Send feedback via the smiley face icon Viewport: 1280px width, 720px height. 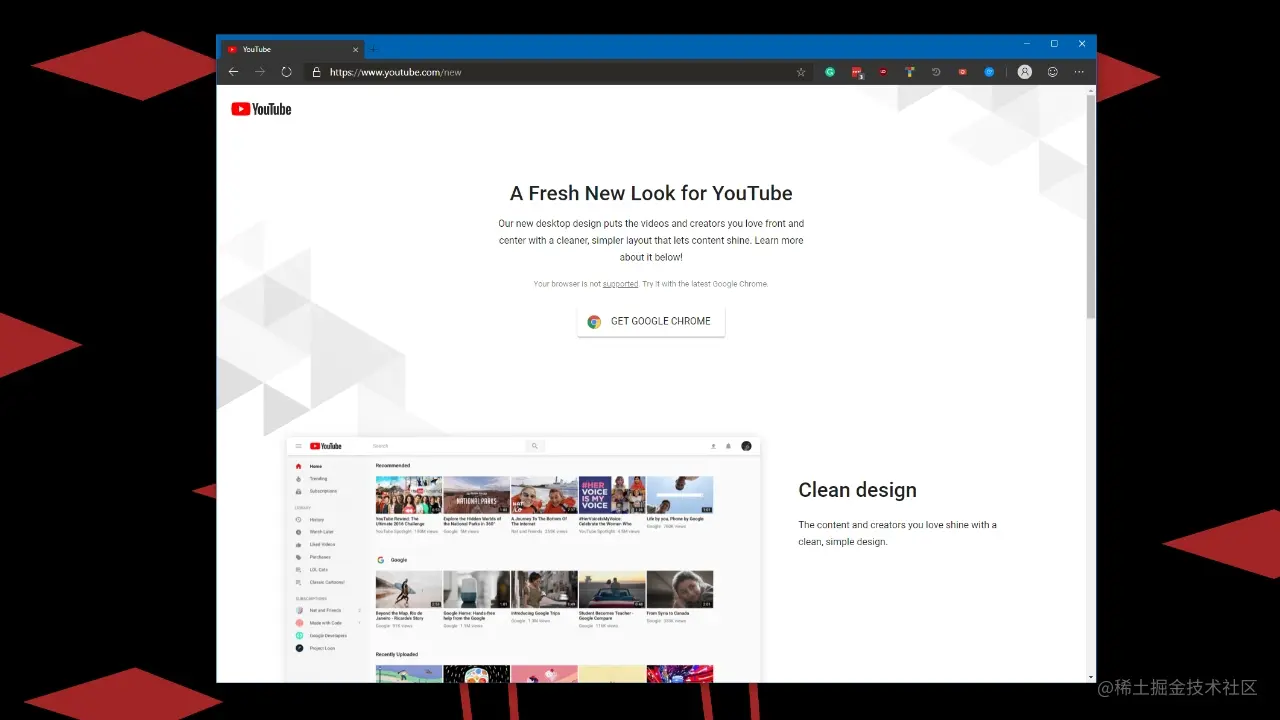pyautogui.click(x=1053, y=72)
